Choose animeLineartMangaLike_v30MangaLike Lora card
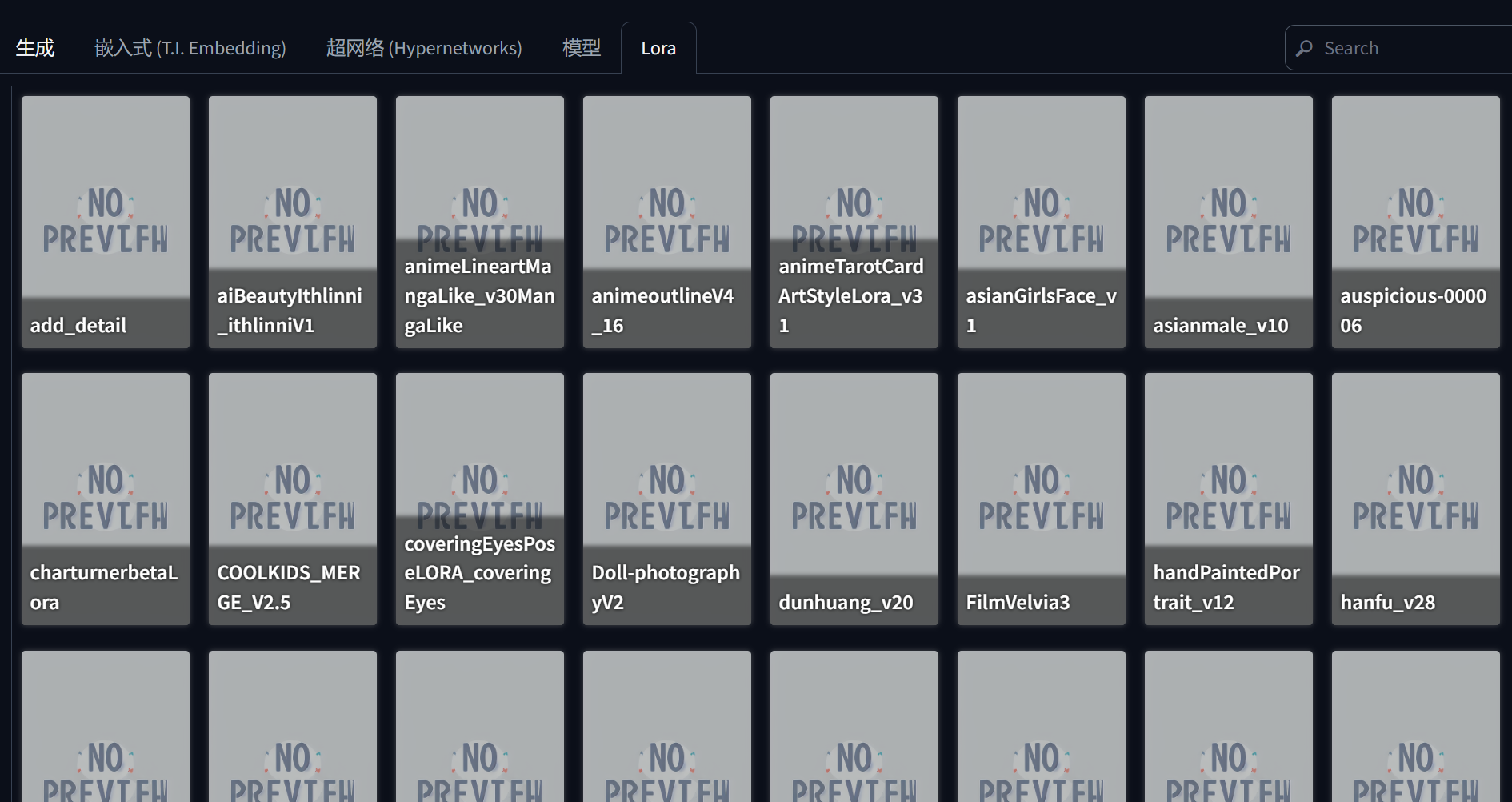The width and height of the screenshot is (1512, 802). tap(480, 222)
